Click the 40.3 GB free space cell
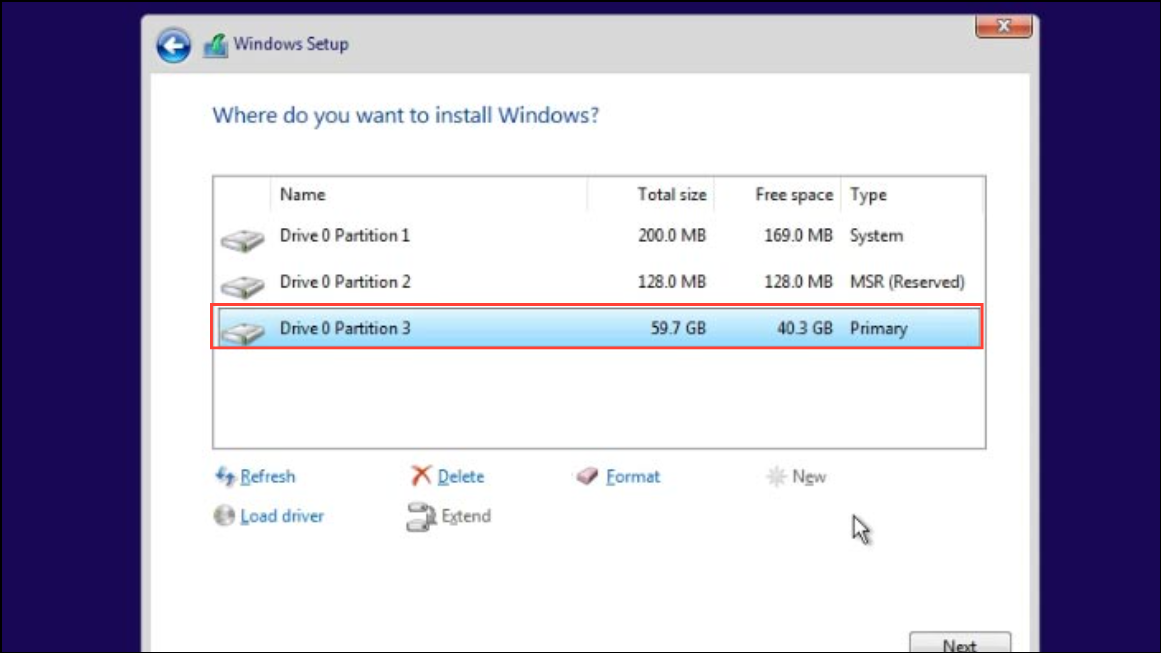1161x653 pixels. [804, 328]
